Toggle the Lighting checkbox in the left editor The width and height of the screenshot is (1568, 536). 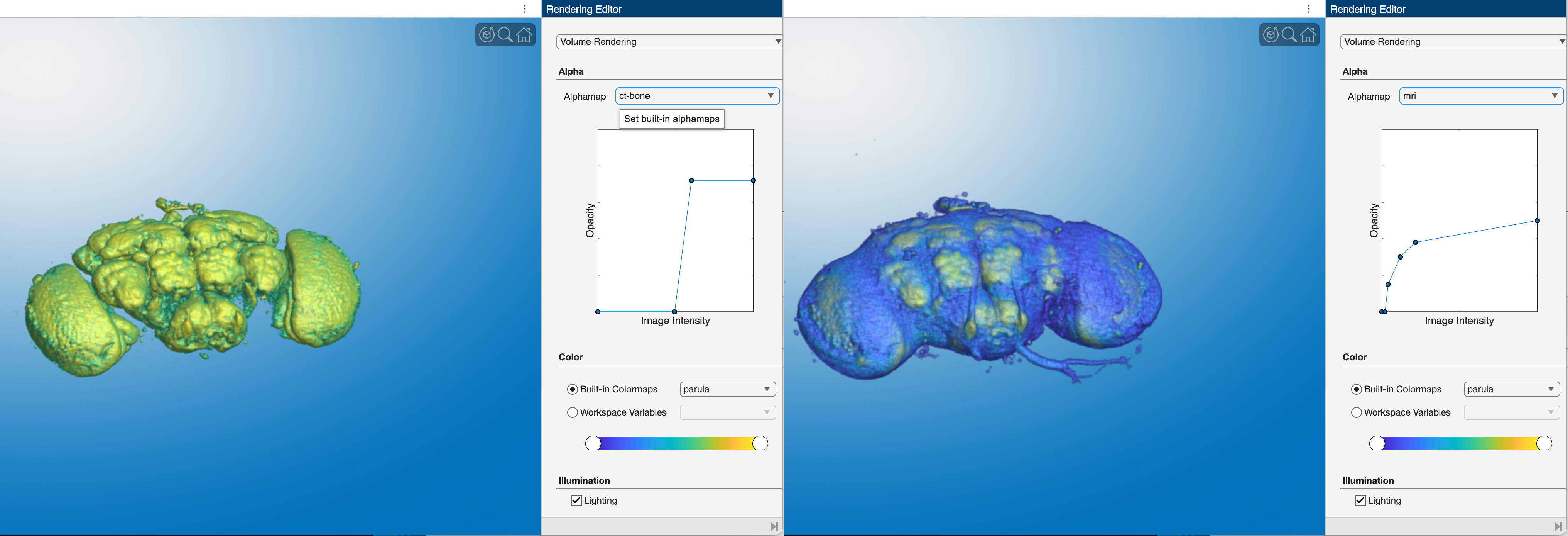[x=576, y=500]
